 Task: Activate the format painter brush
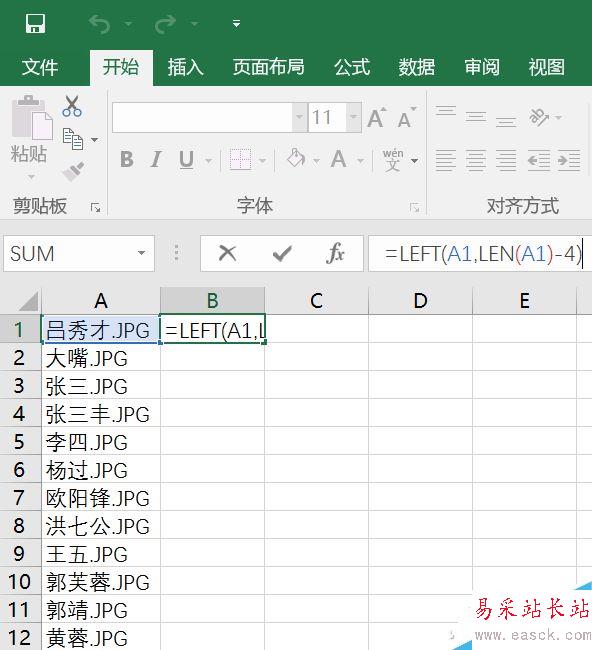click(x=73, y=171)
